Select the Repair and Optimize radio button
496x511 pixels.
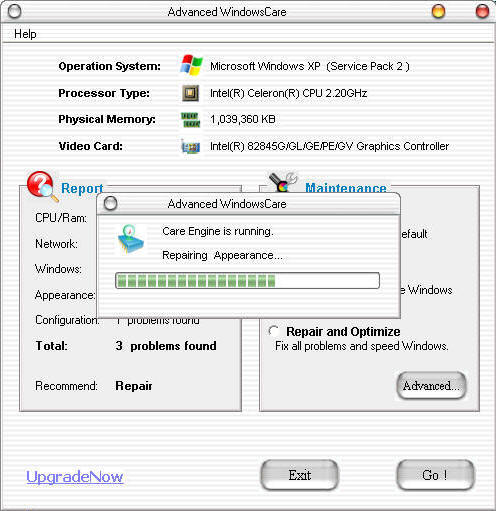[x=274, y=331]
